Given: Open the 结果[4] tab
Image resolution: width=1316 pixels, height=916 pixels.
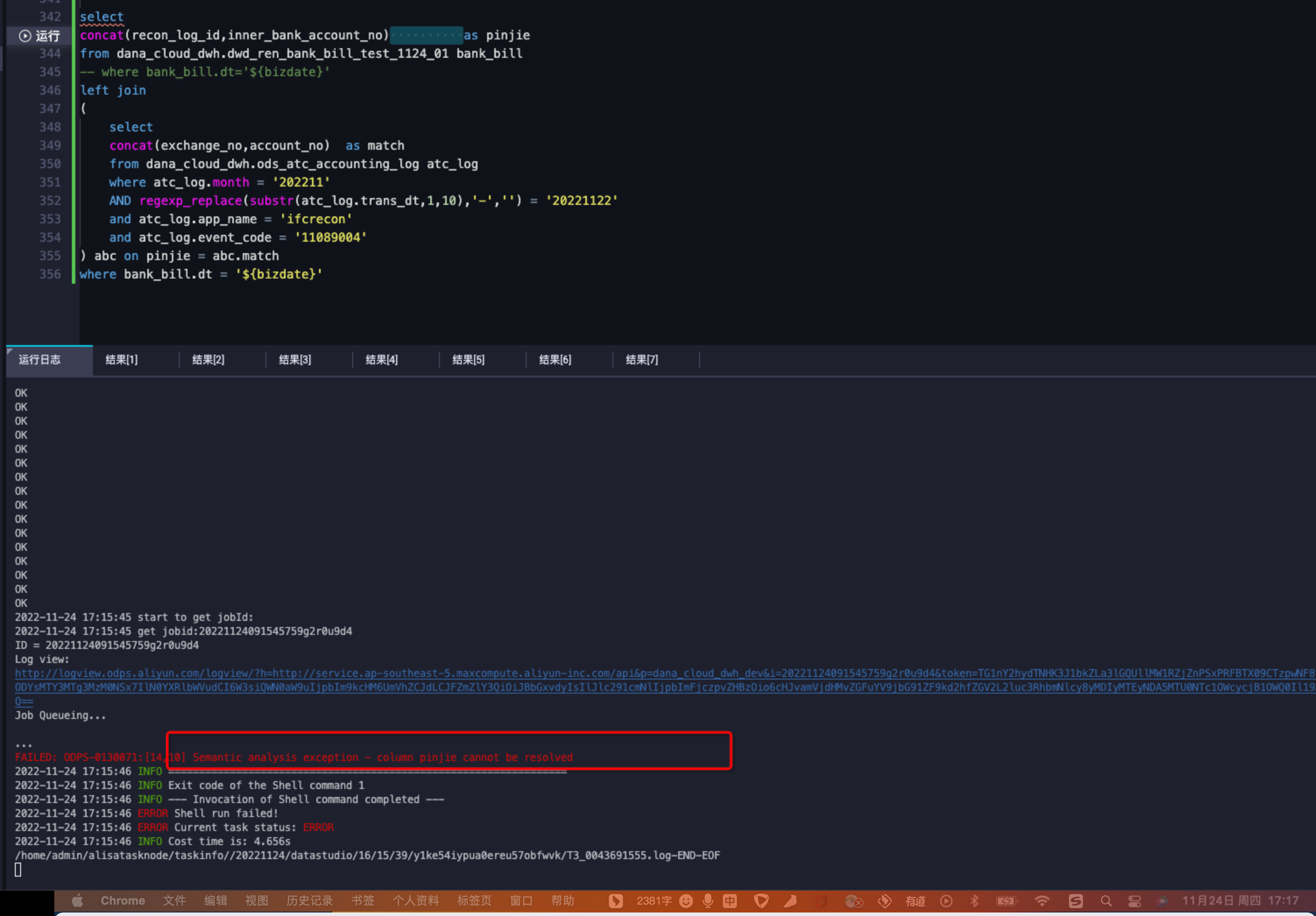Looking at the screenshot, I should (382, 360).
